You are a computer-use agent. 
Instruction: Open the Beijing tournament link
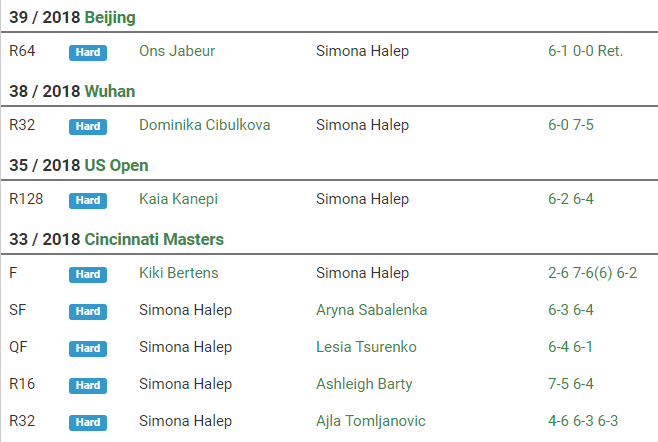(x=110, y=18)
